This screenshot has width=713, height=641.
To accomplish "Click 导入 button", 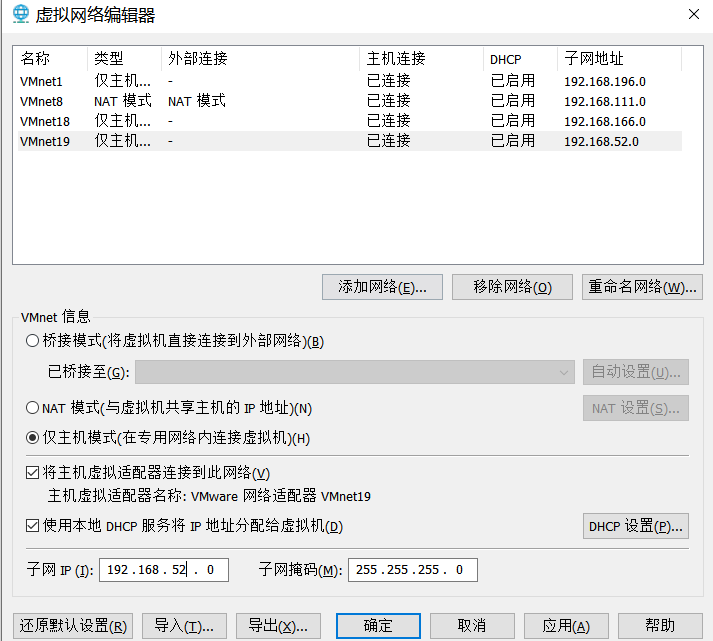I will [x=184, y=626].
